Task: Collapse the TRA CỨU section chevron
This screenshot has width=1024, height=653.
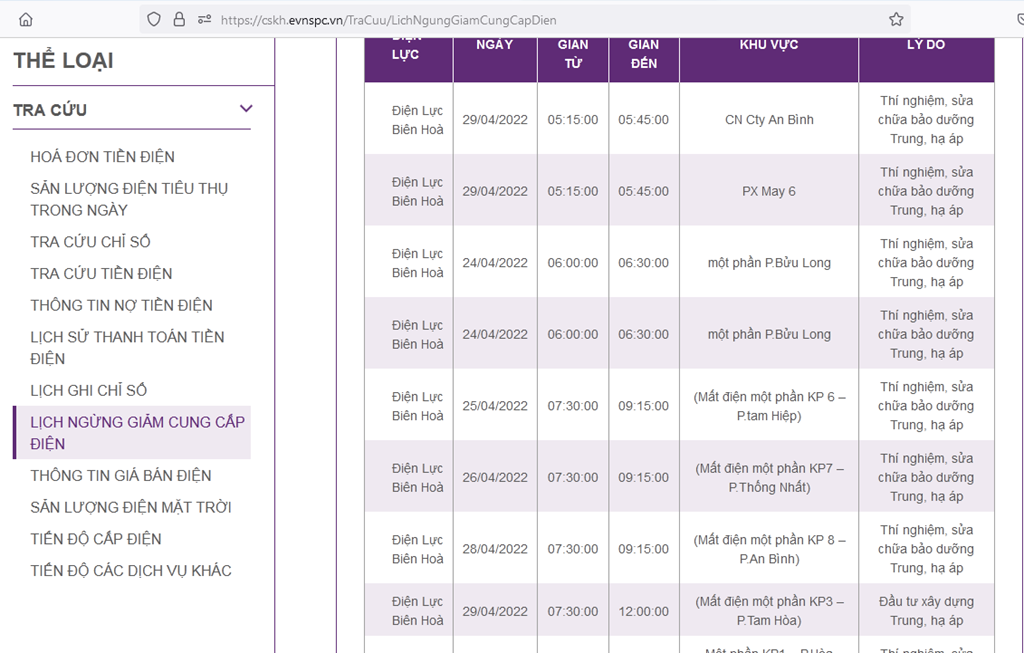Action: pos(246,108)
